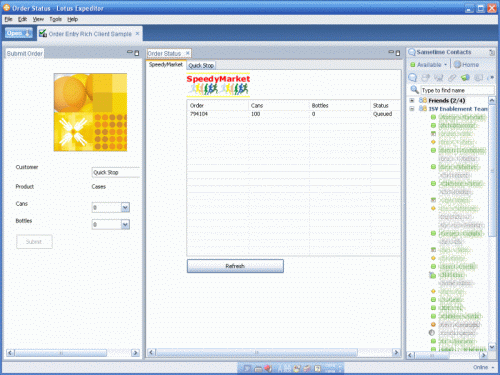This screenshot has width=500, height=375.
Task: Maximize the Order Status panel
Action: (398, 53)
